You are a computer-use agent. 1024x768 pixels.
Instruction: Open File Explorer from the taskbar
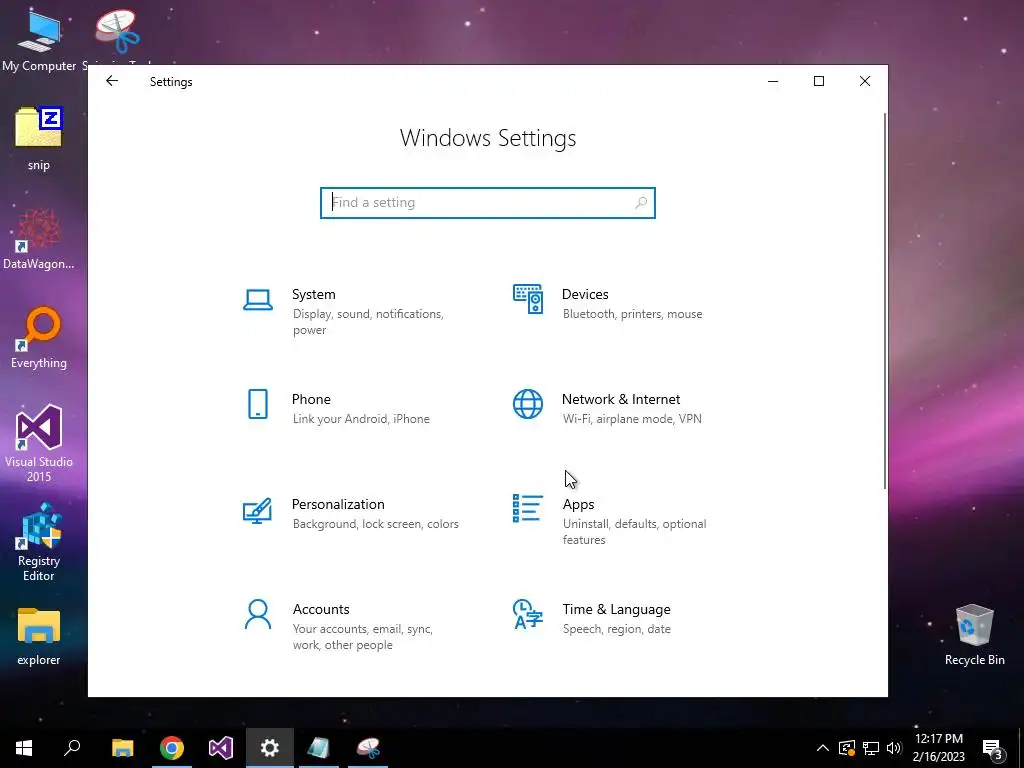(123, 748)
